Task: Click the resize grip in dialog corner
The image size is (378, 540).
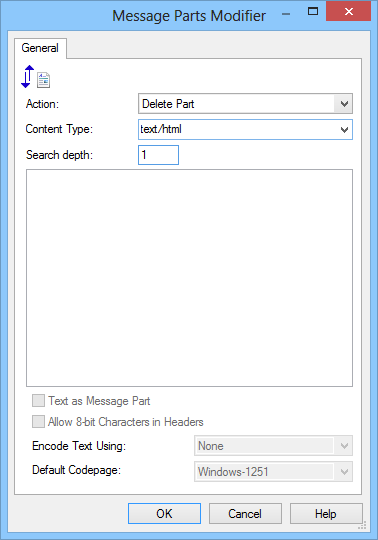Action: pyautogui.click(x=361, y=526)
